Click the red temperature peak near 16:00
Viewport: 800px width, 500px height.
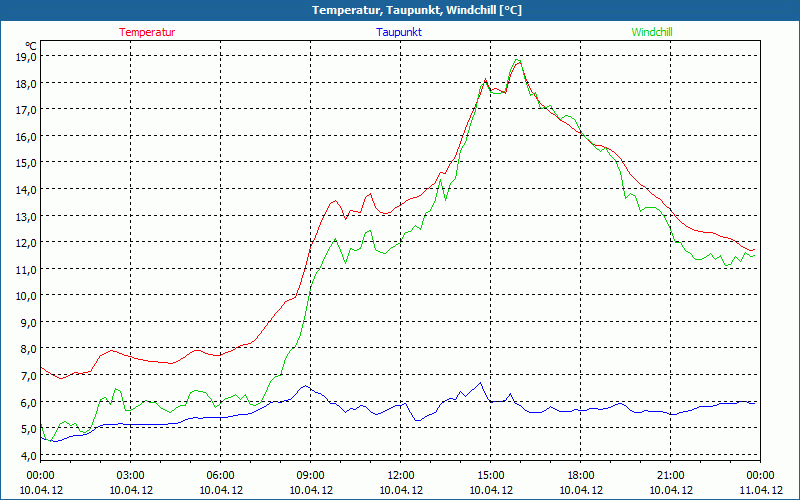point(518,62)
